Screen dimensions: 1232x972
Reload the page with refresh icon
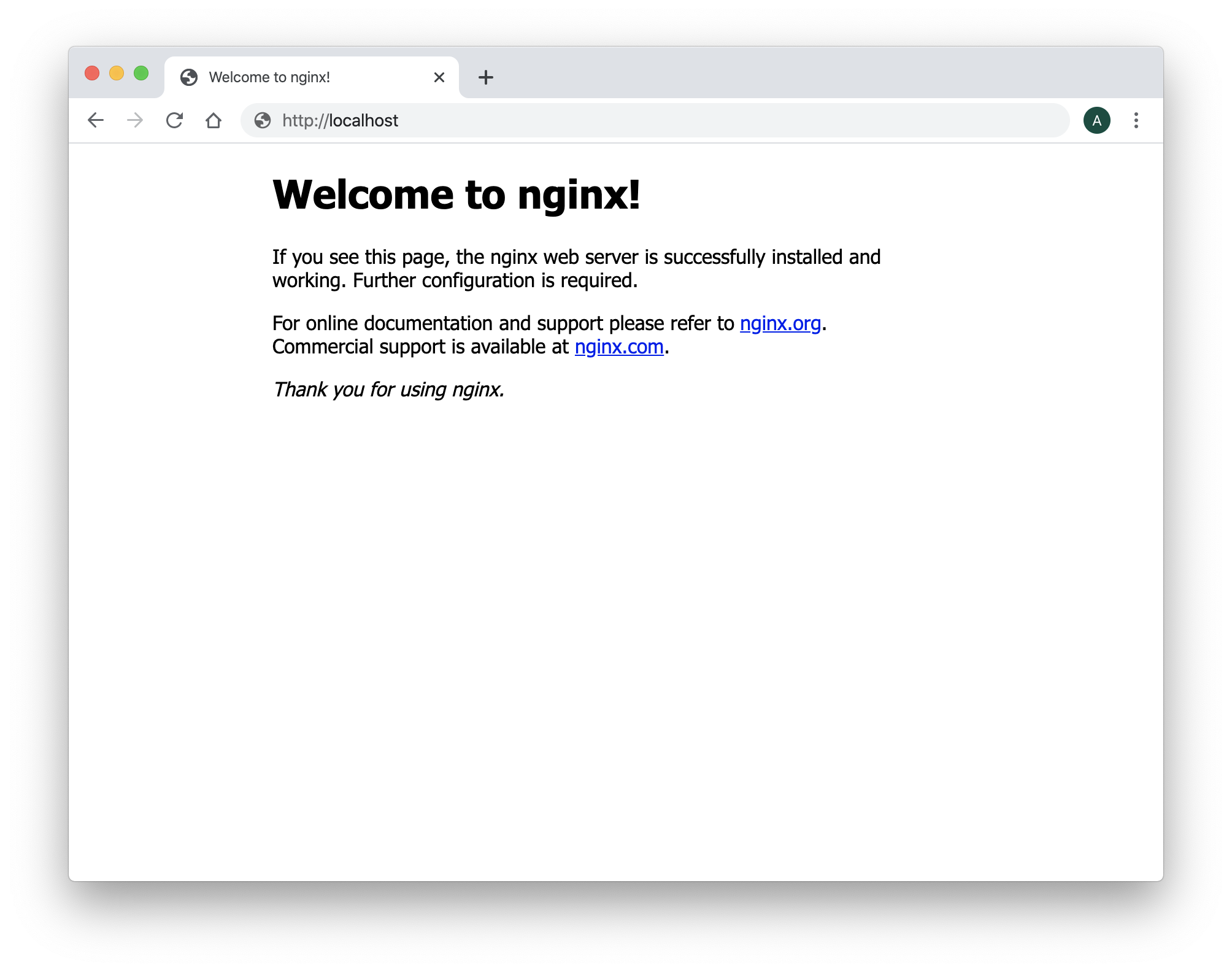click(x=175, y=120)
